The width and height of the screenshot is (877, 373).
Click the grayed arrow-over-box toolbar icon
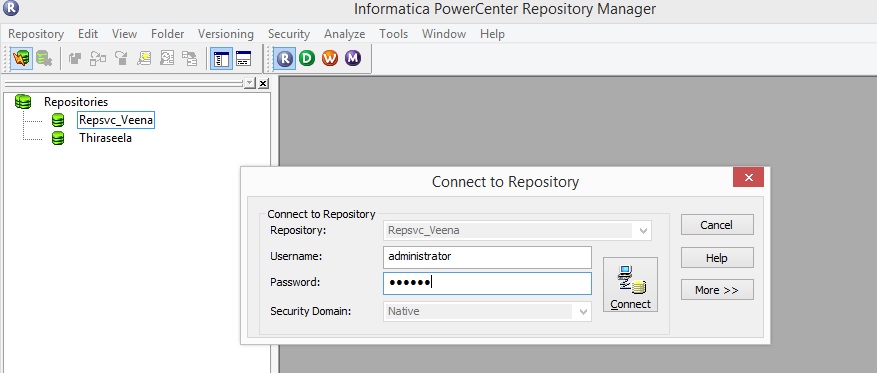(121, 58)
